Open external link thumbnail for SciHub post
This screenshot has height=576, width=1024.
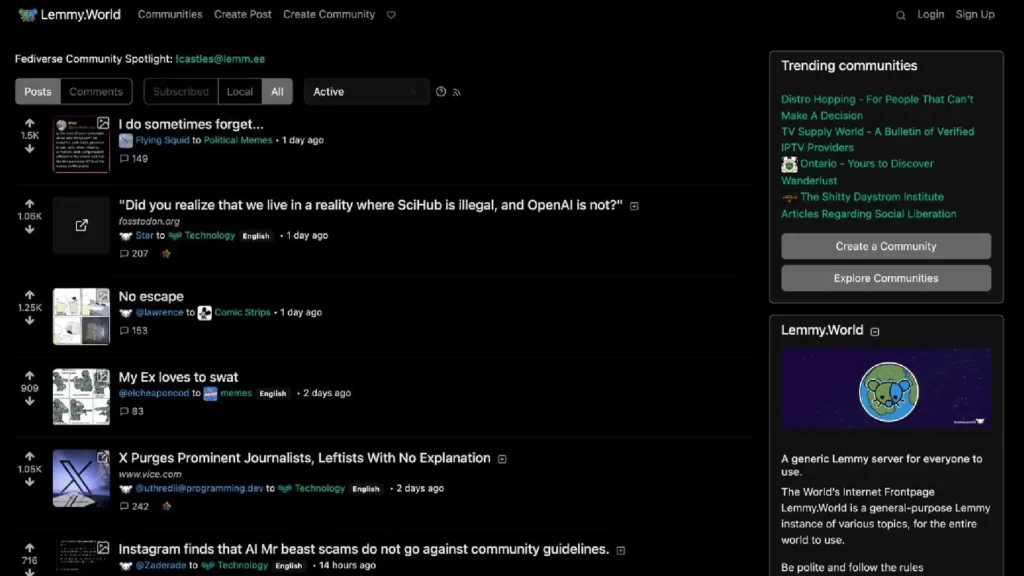[81, 225]
